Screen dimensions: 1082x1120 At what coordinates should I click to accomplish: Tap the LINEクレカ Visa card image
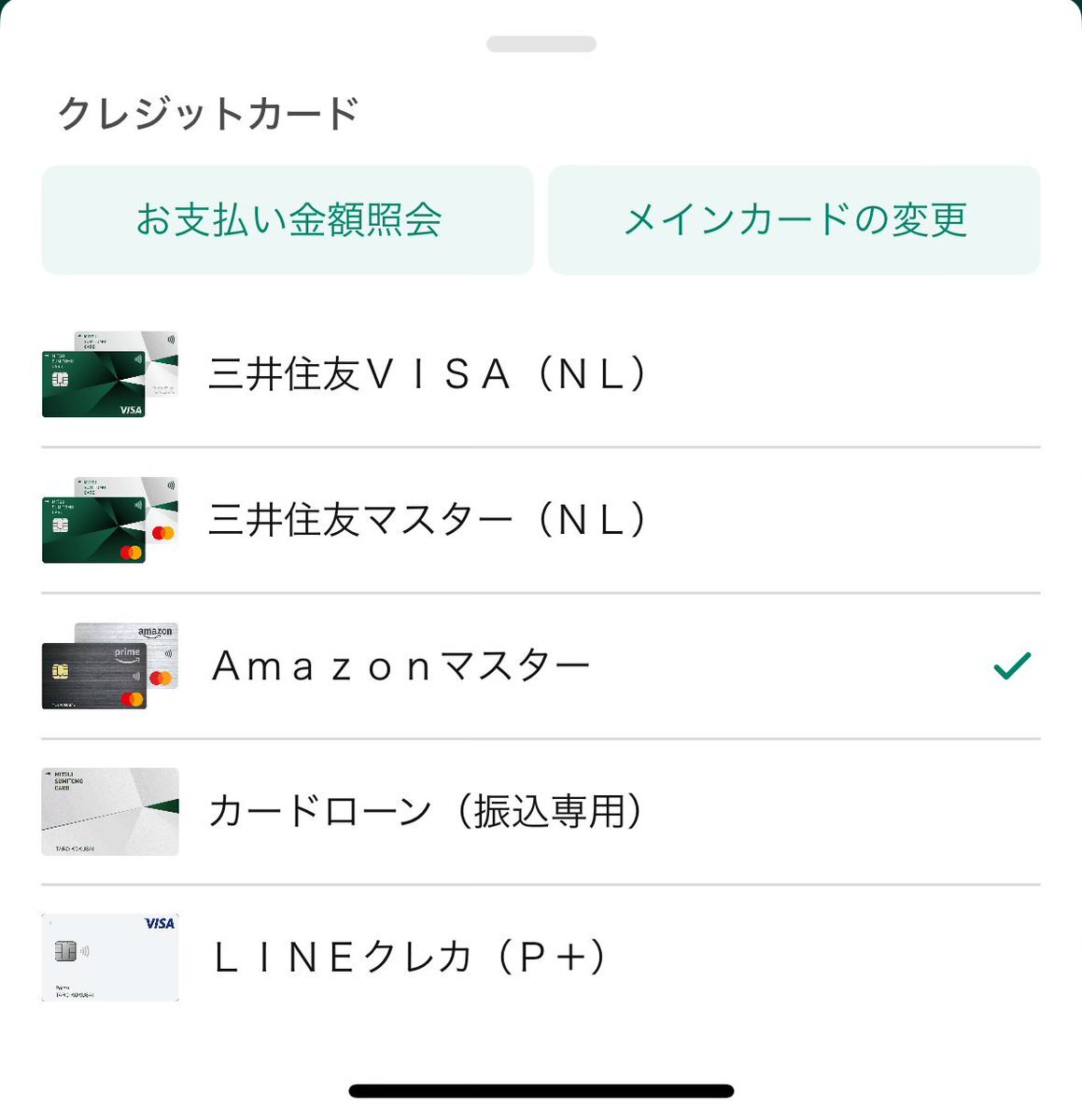pyautogui.click(x=110, y=957)
